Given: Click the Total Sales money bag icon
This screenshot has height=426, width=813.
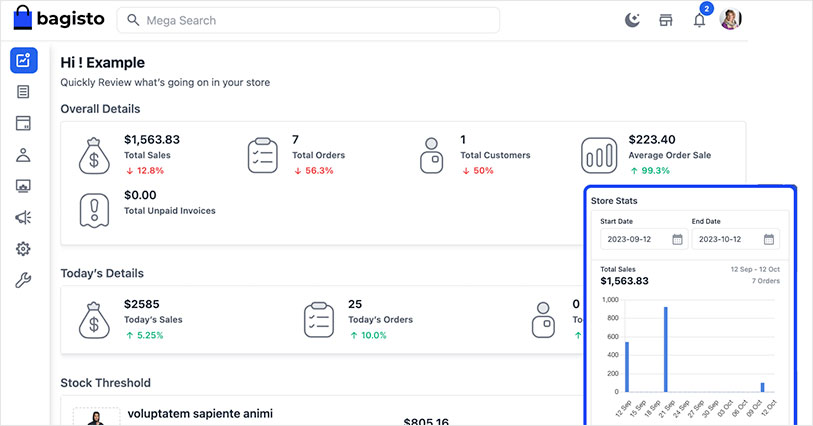Looking at the screenshot, I should (97, 155).
